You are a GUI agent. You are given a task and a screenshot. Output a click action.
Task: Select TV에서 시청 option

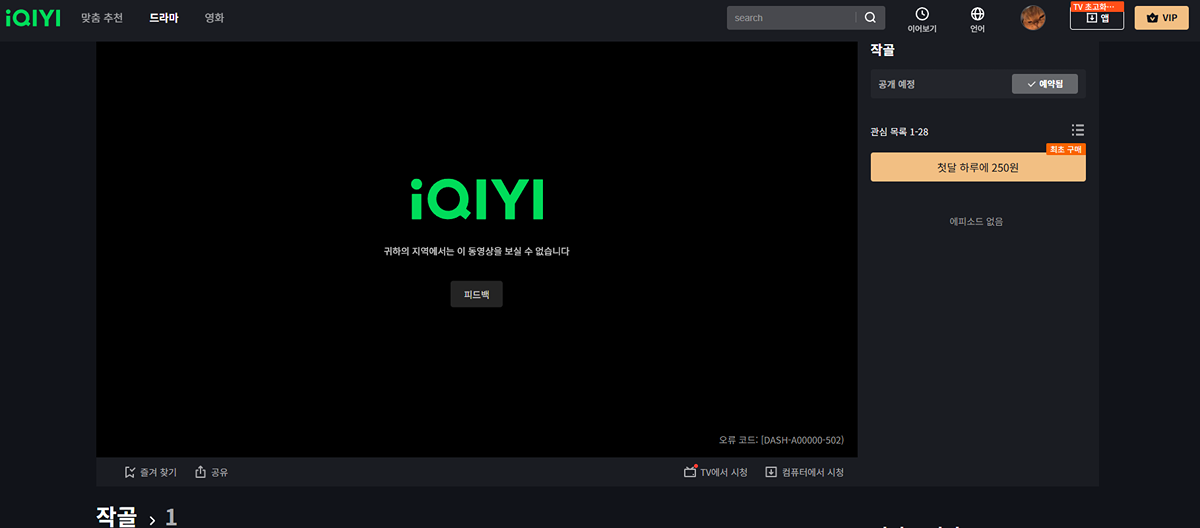click(715, 472)
